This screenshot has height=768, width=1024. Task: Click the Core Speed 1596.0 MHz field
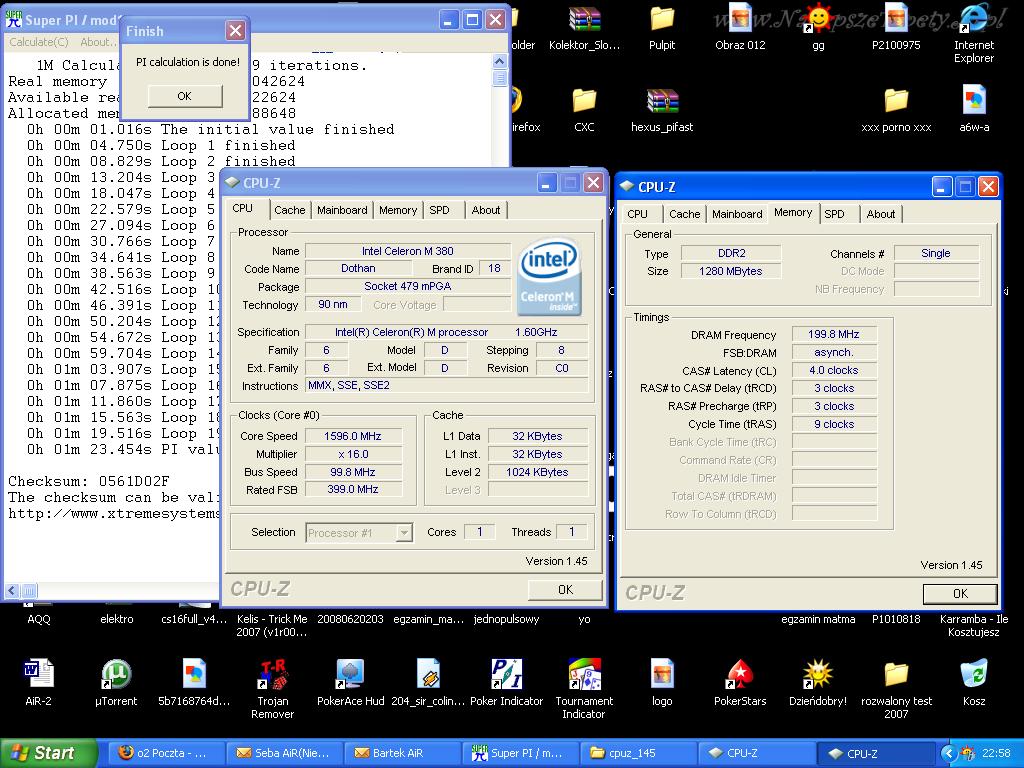click(x=353, y=436)
